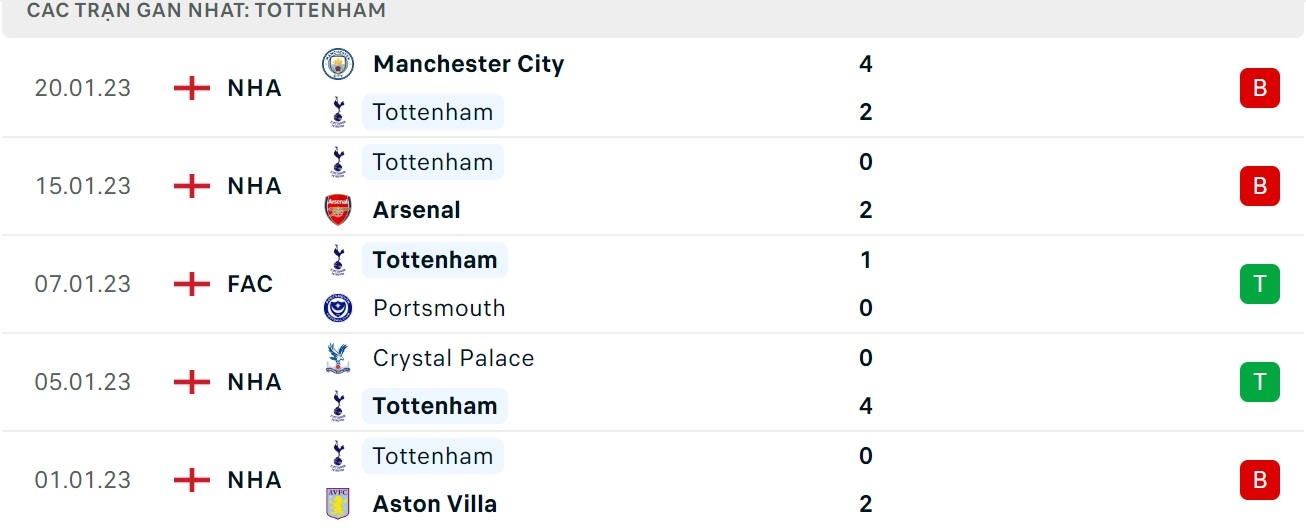The height and width of the screenshot is (528, 1306).
Task: Click the Portsmouth club crest icon
Action: point(338,308)
